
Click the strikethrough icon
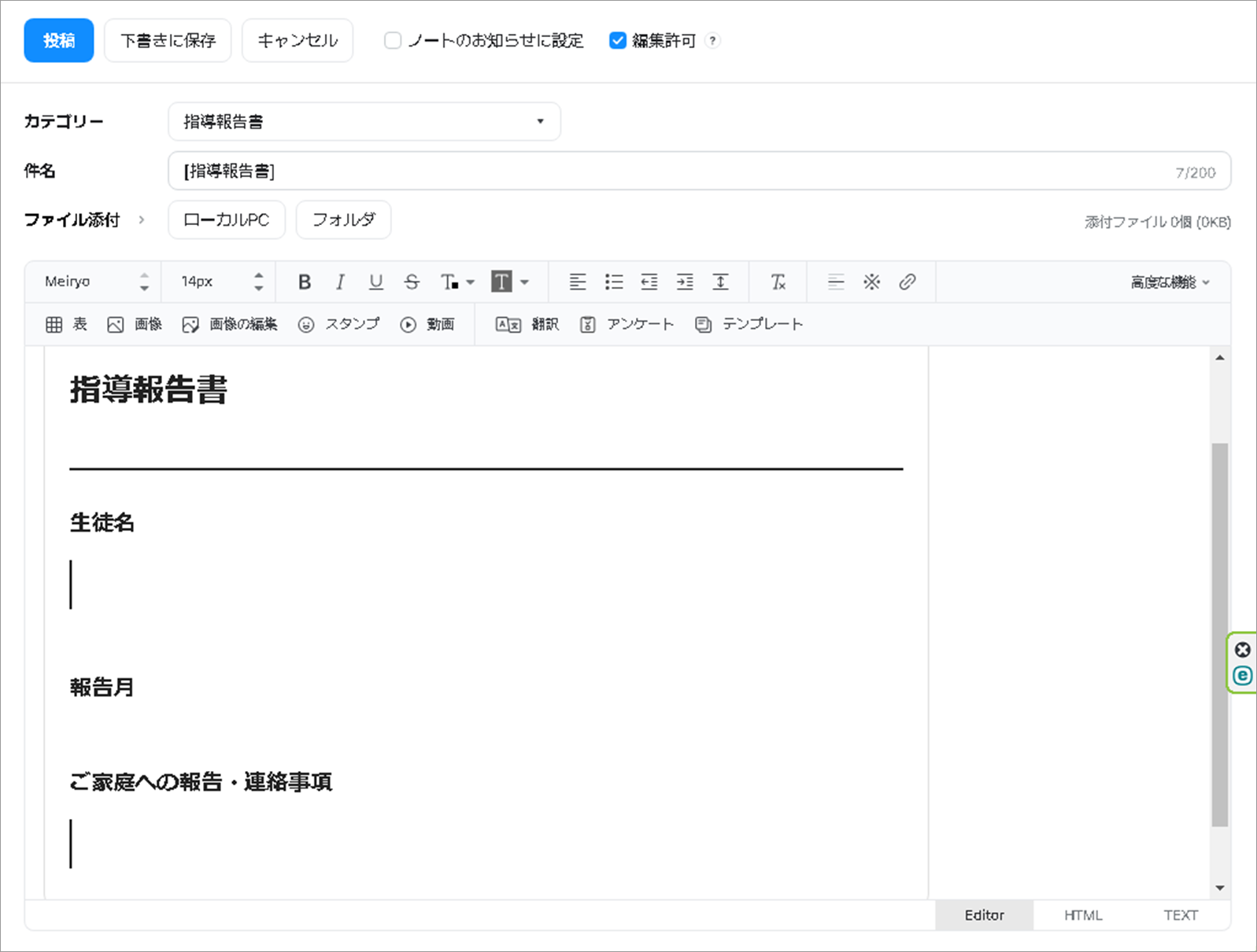pyautogui.click(x=412, y=282)
